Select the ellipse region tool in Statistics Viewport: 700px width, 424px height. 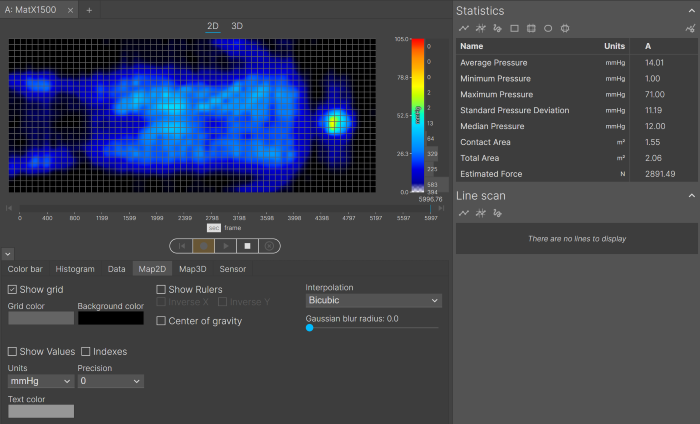[x=548, y=28]
